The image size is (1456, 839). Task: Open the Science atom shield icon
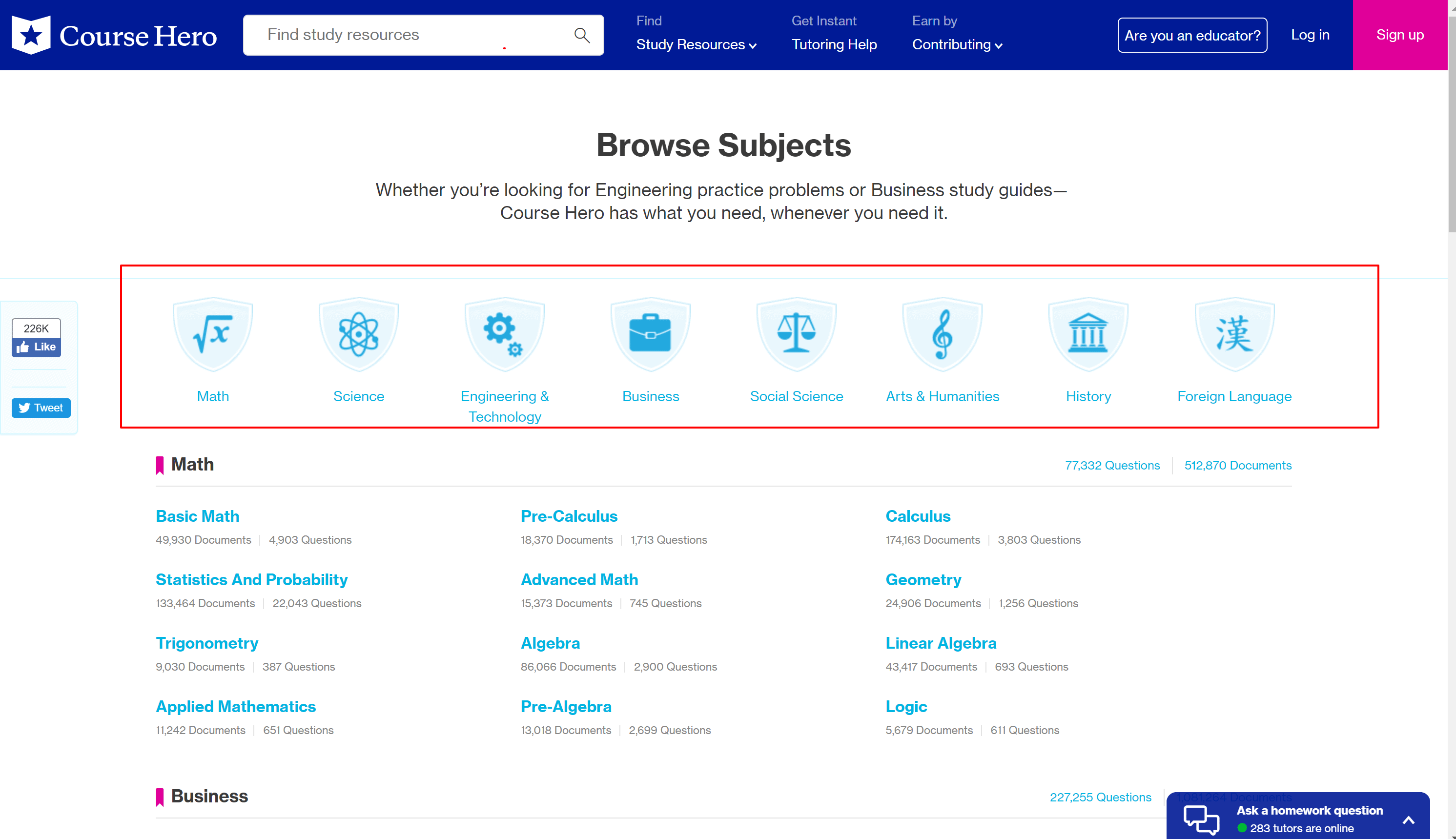[358, 334]
